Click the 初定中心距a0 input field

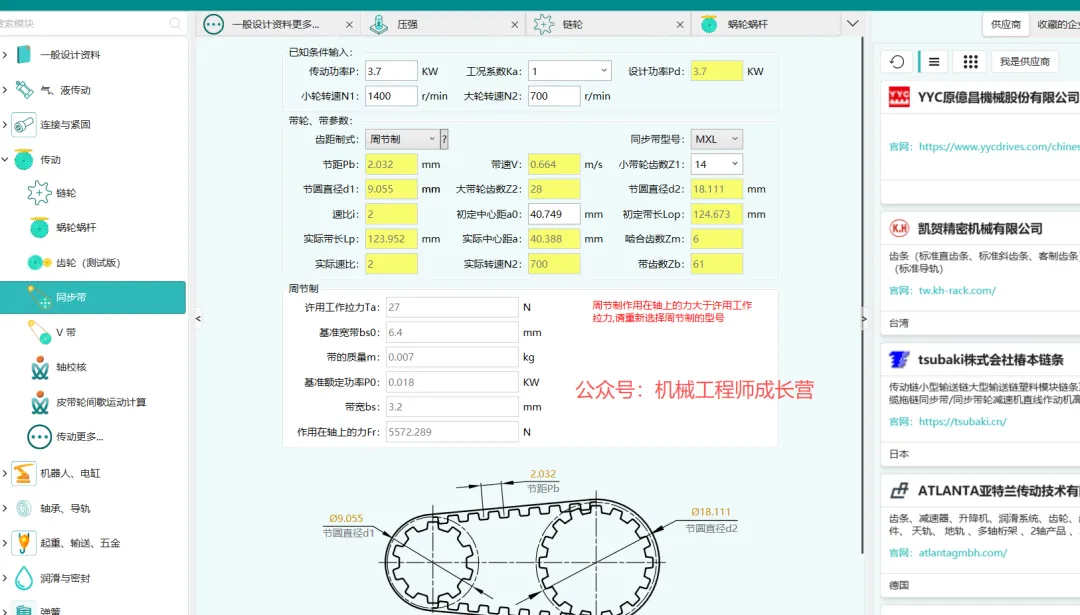point(554,214)
